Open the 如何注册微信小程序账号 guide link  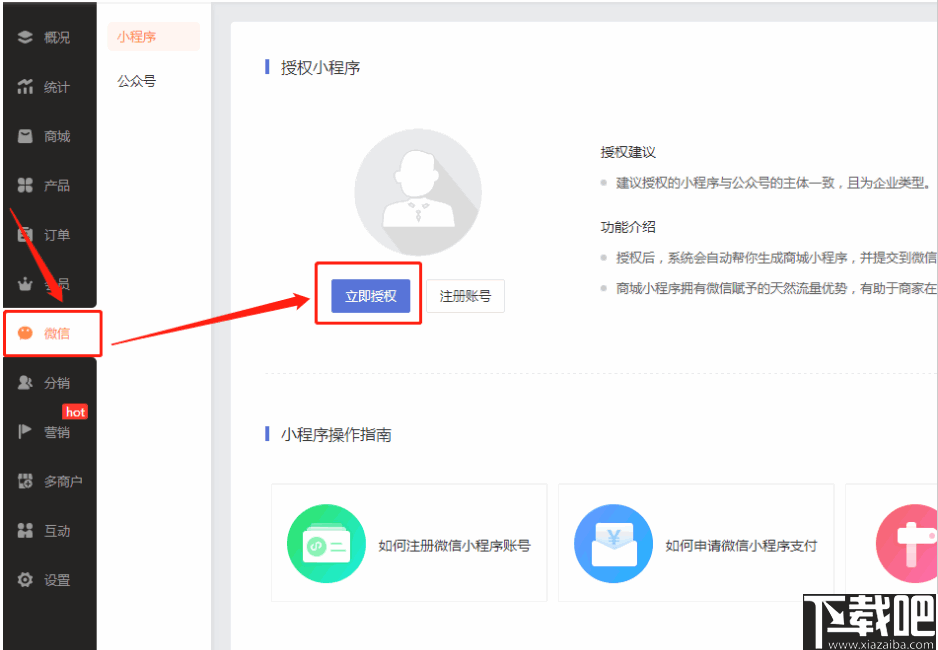pos(455,545)
